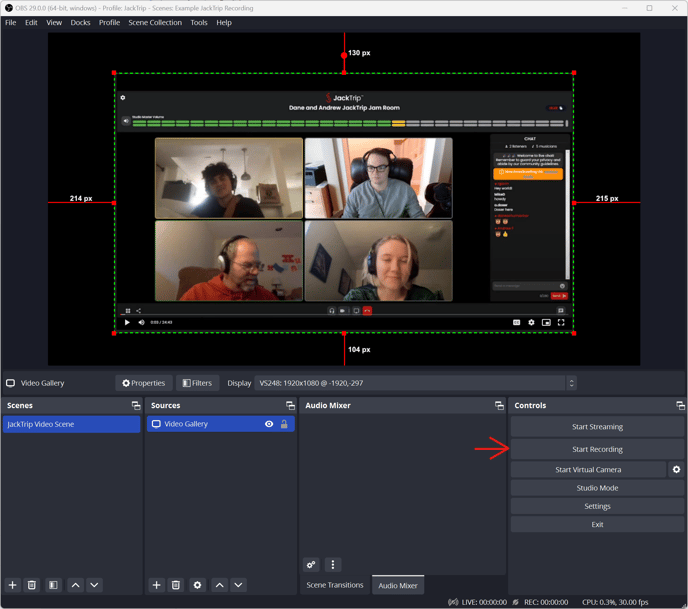Move source up arrow in Sources panel

[x=220, y=585]
